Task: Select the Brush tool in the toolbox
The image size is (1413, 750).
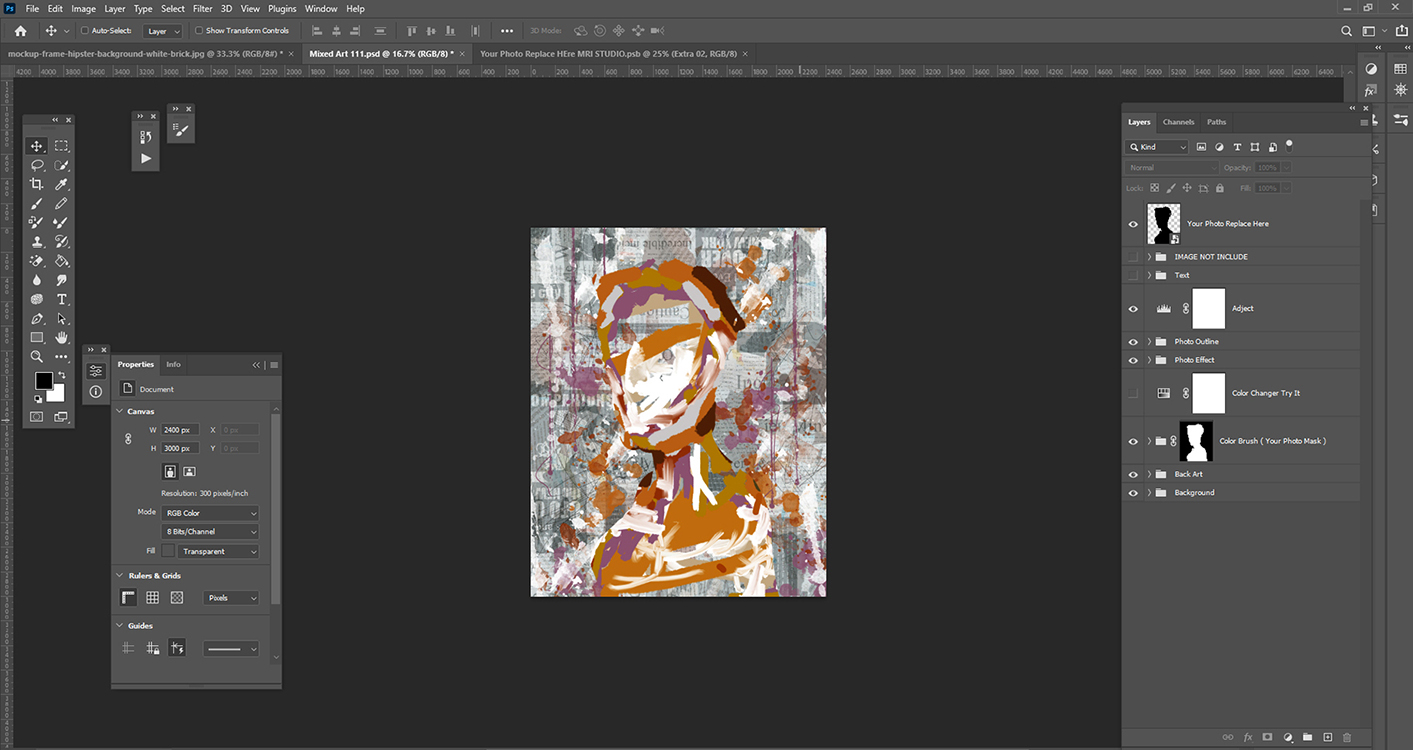Action: point(37,203)
